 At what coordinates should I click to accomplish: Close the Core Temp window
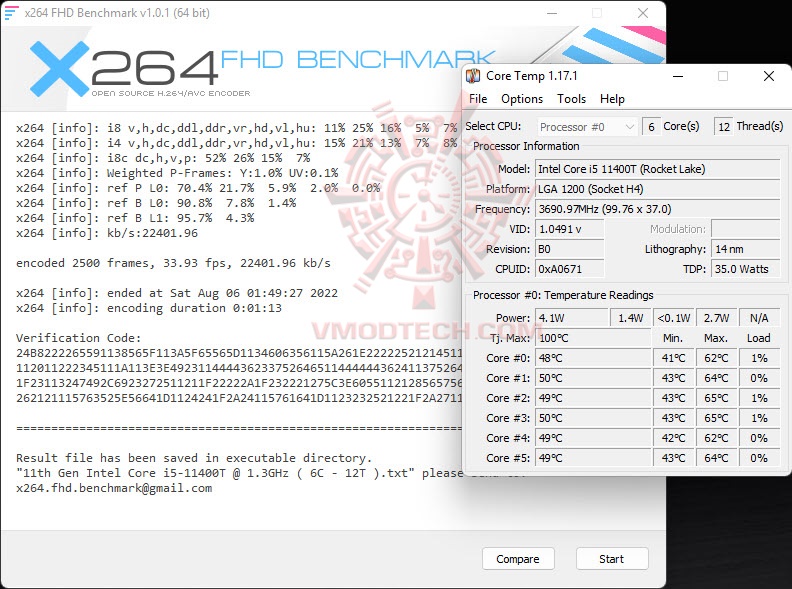[769, 76]
